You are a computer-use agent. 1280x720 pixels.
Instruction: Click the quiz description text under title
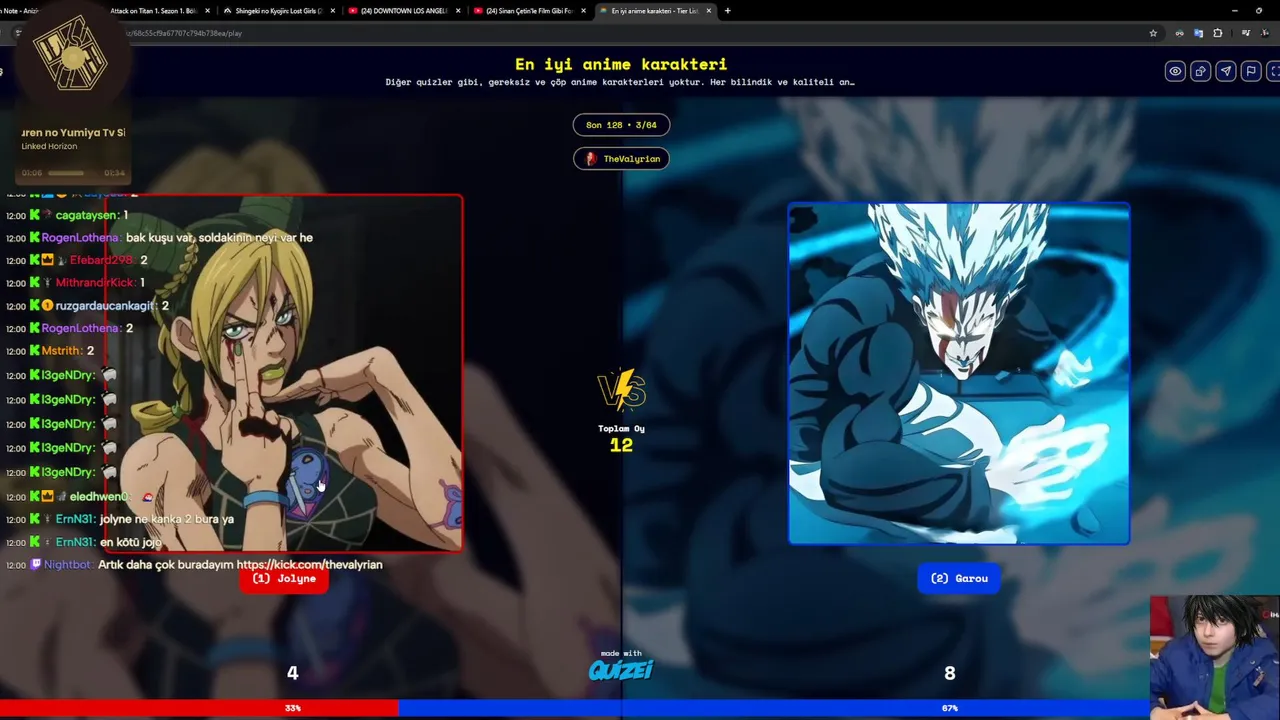[x=620, y=82]
